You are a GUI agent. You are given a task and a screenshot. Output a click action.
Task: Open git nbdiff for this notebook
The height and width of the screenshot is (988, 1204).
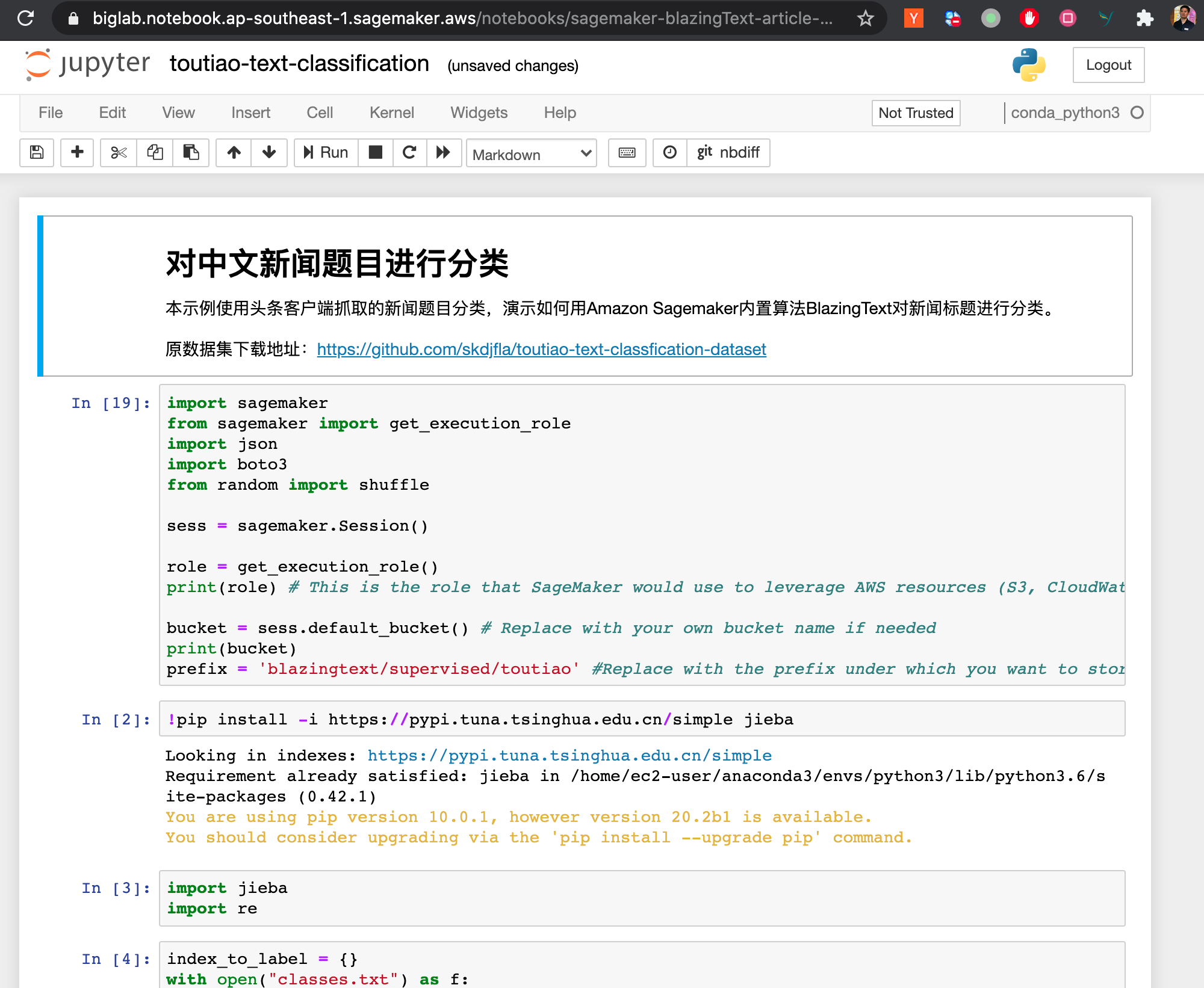pyautogui.click(x=728, y=153)
